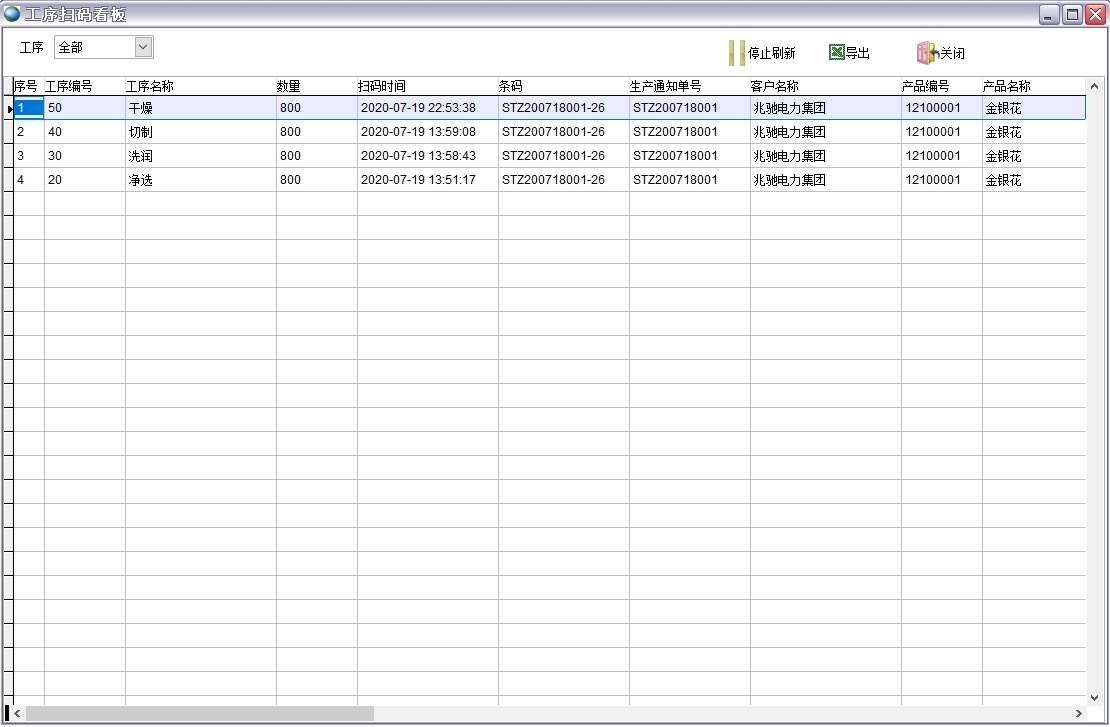1110x727 pixels.
Task: Click the horizontal scrollbar thumb
Action: [x=200, y=714]
